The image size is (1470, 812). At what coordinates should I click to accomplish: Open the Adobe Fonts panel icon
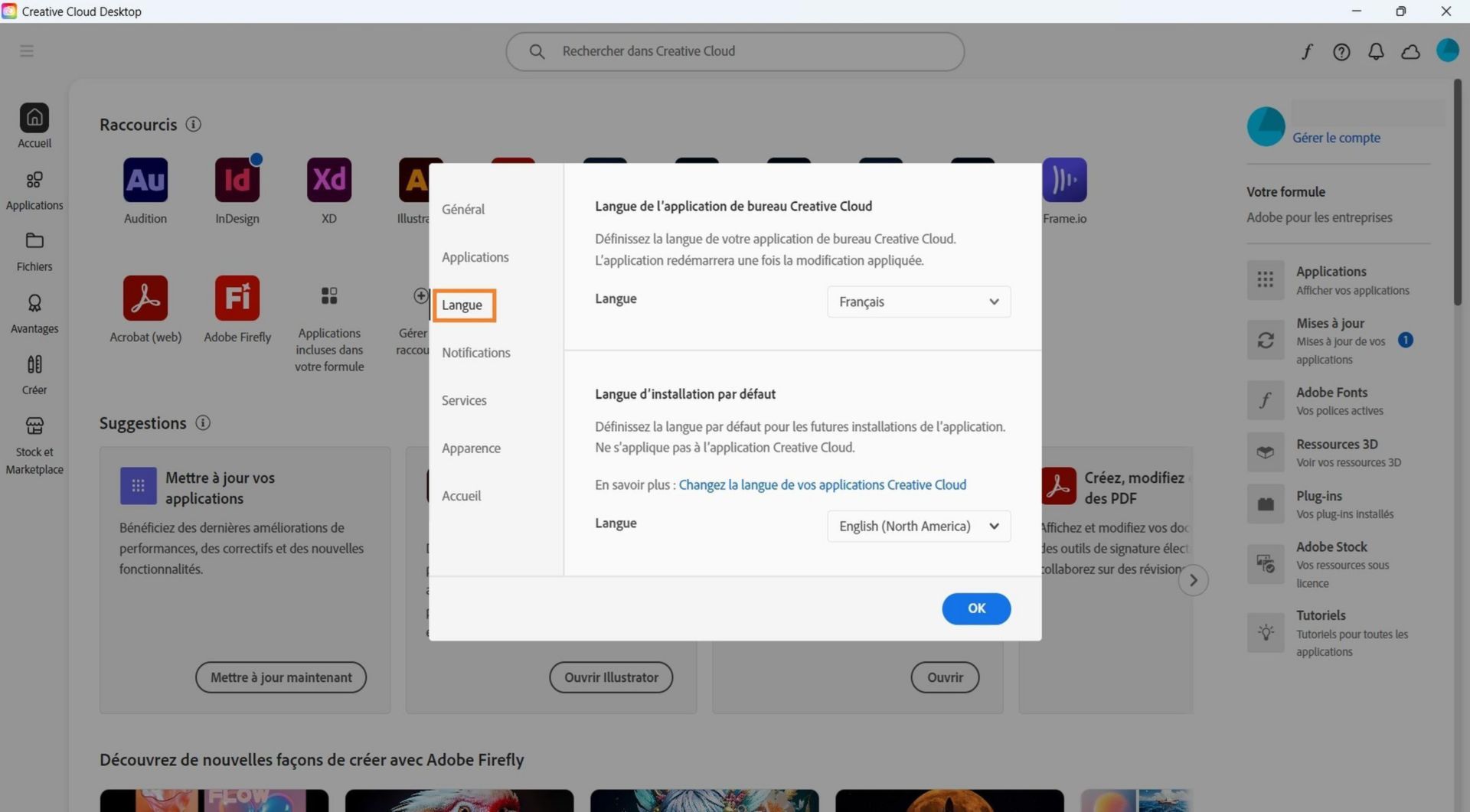(1266, 400)
